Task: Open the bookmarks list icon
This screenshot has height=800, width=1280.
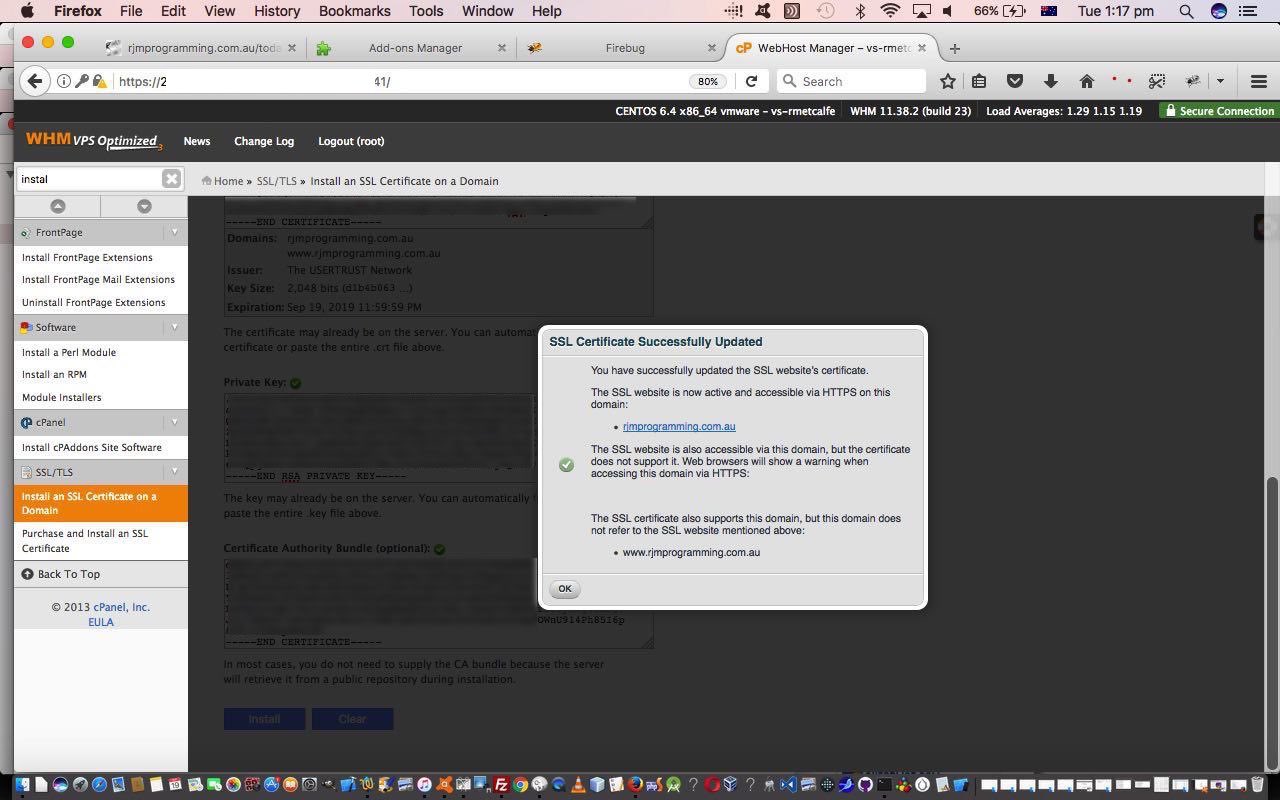Action: [980, 81]
